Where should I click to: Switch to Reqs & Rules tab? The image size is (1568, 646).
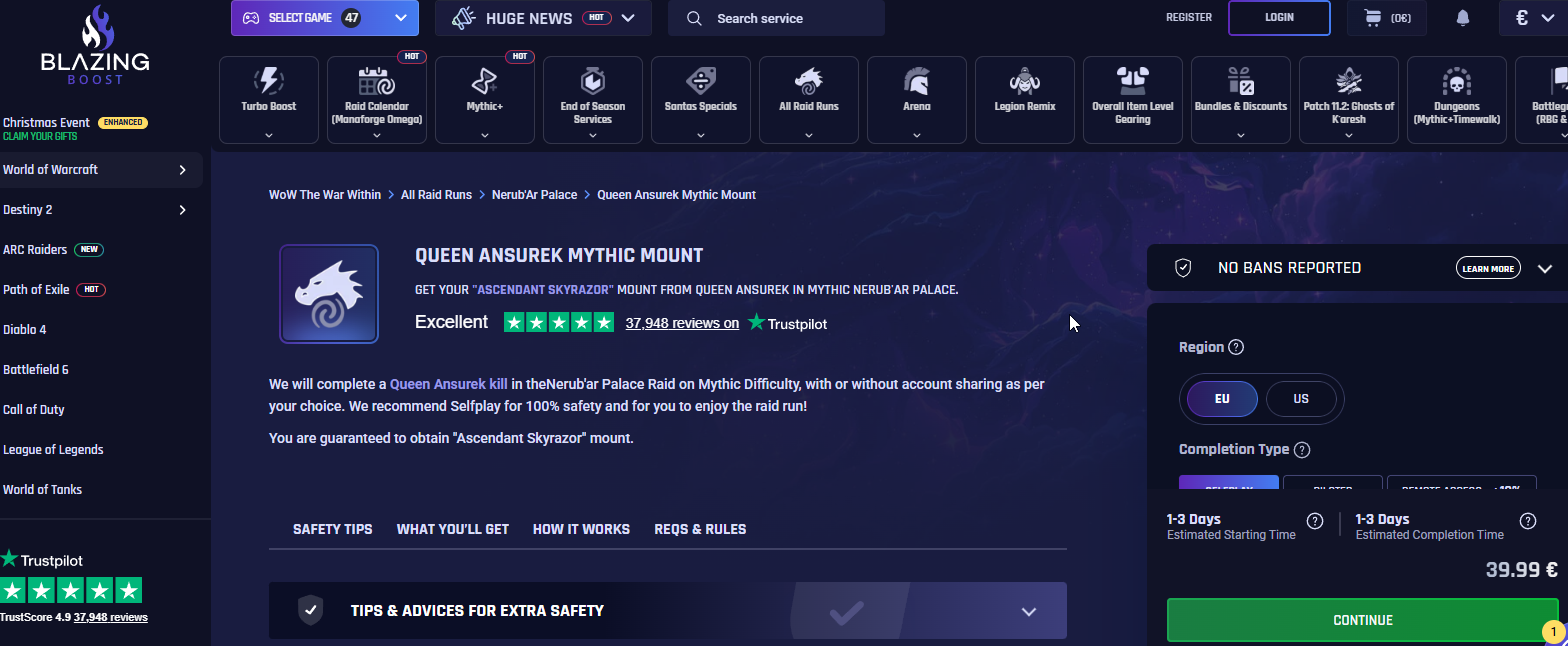700,529
